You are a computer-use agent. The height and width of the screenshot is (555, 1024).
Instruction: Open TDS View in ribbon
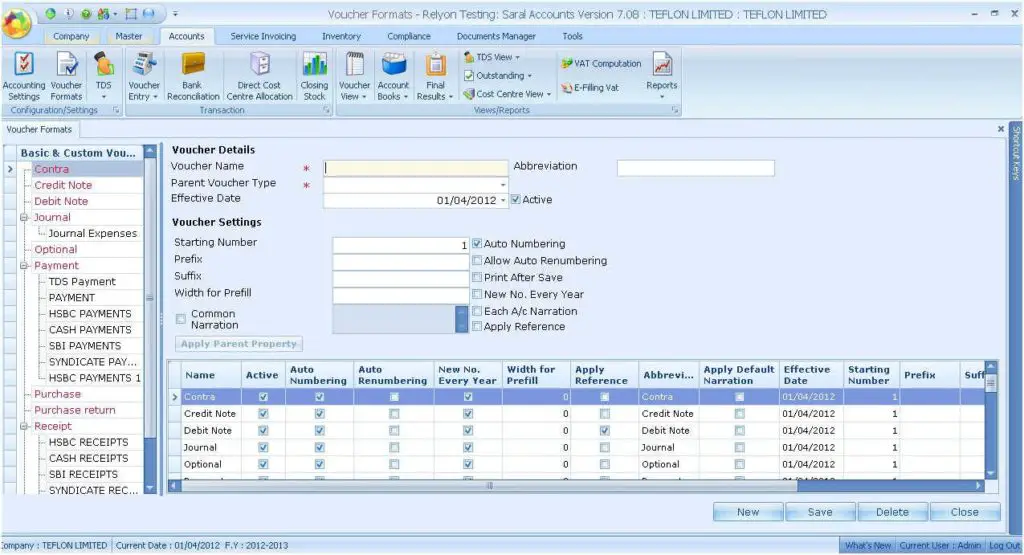point(492,57)
